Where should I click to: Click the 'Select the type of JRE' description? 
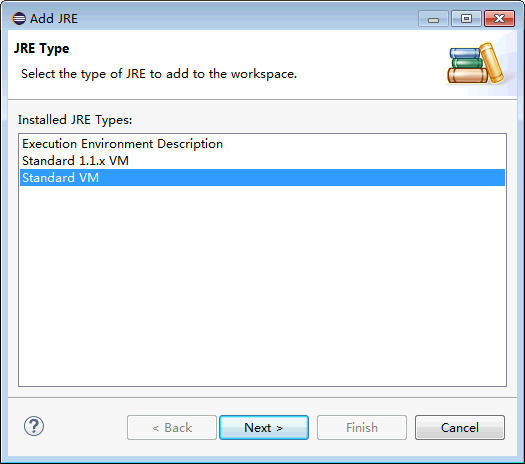pyautogui.click(x=159, y=74)
